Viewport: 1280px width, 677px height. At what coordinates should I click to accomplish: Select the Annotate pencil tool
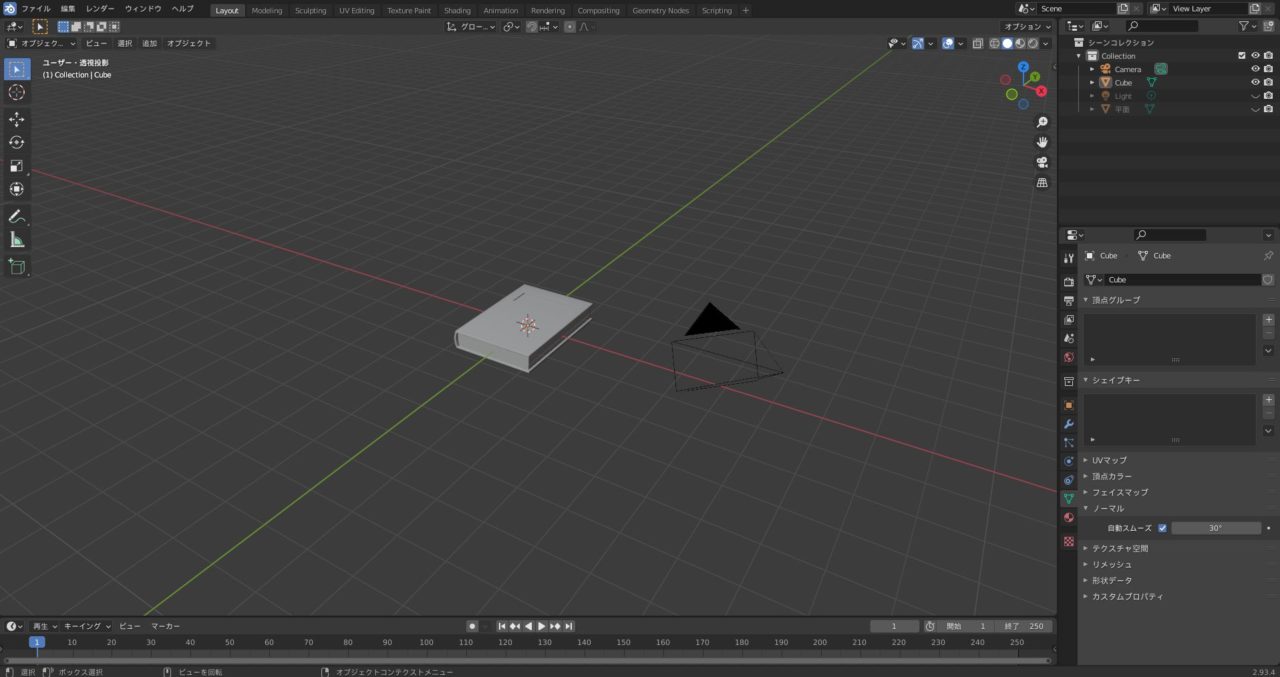tap(17, 217)
